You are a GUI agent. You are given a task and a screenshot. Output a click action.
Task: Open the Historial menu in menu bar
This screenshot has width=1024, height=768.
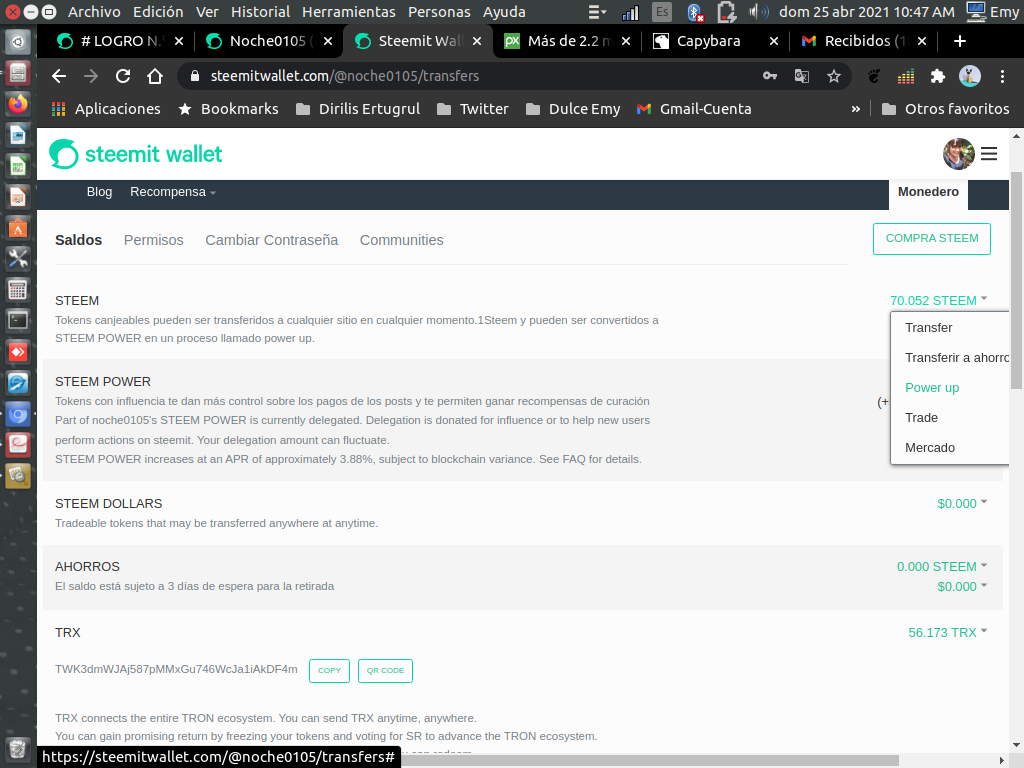coord(260,12)
